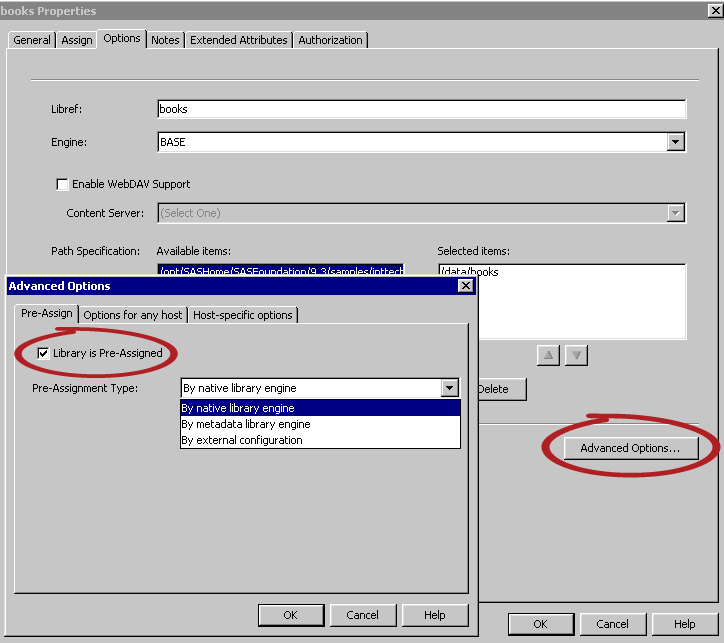This screenshot has width=724, height=643.
Task: Switch to the General tab
Action: coord(32,40)
